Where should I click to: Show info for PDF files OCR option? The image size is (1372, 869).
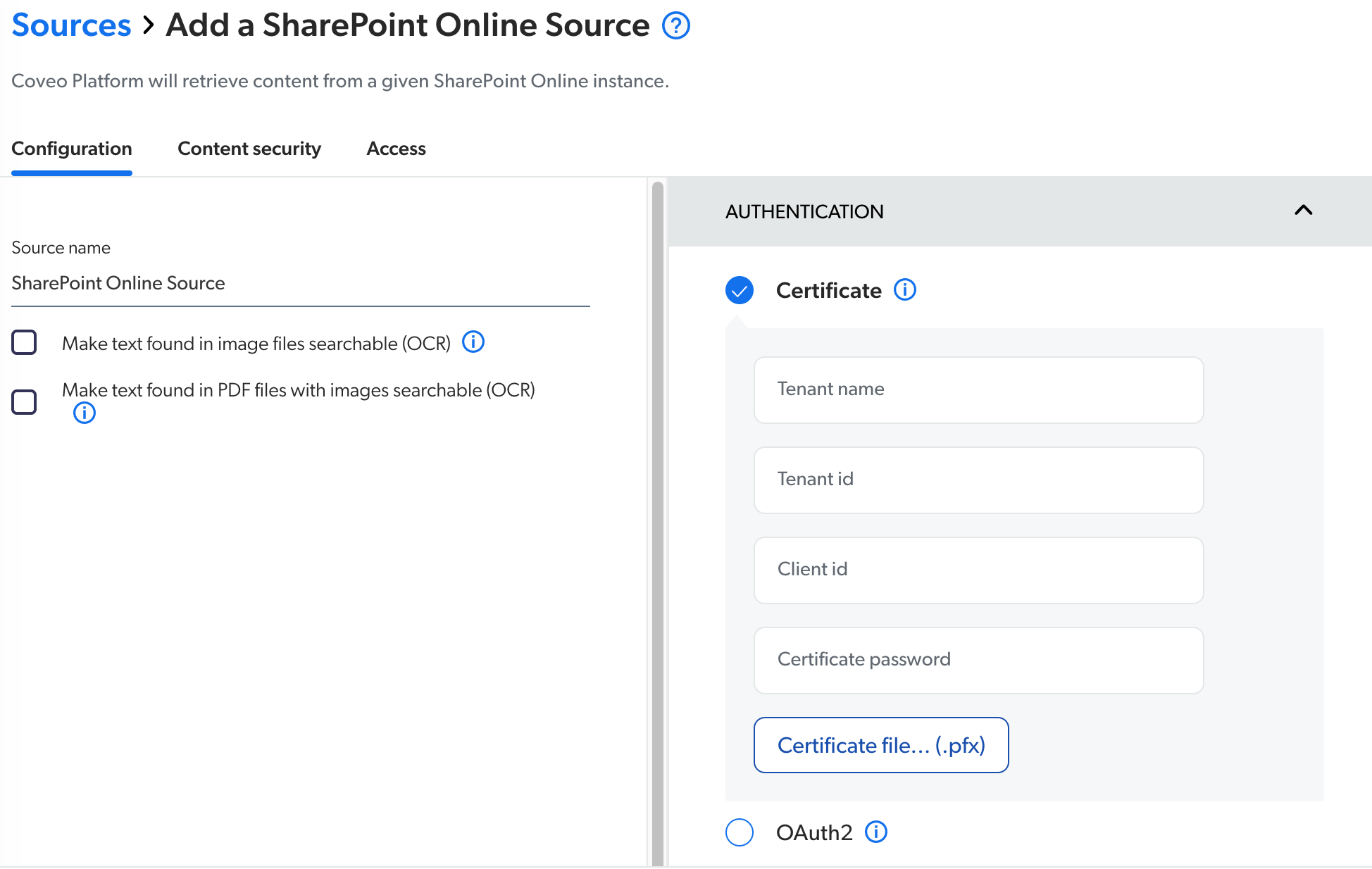pos(85,413)
